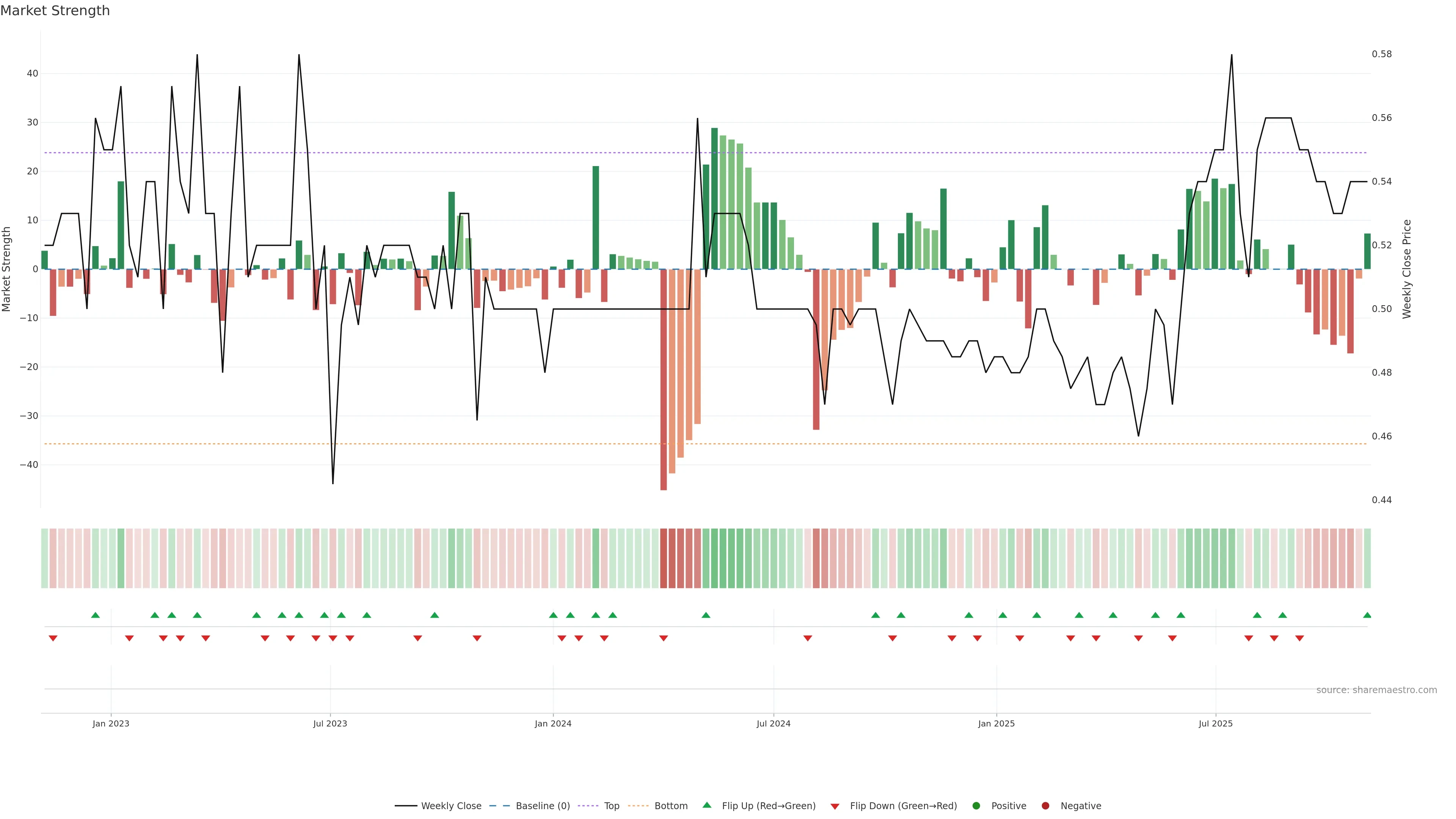
Task: Click Flip Up green triangle legend icon
Action: click(706, 805)
